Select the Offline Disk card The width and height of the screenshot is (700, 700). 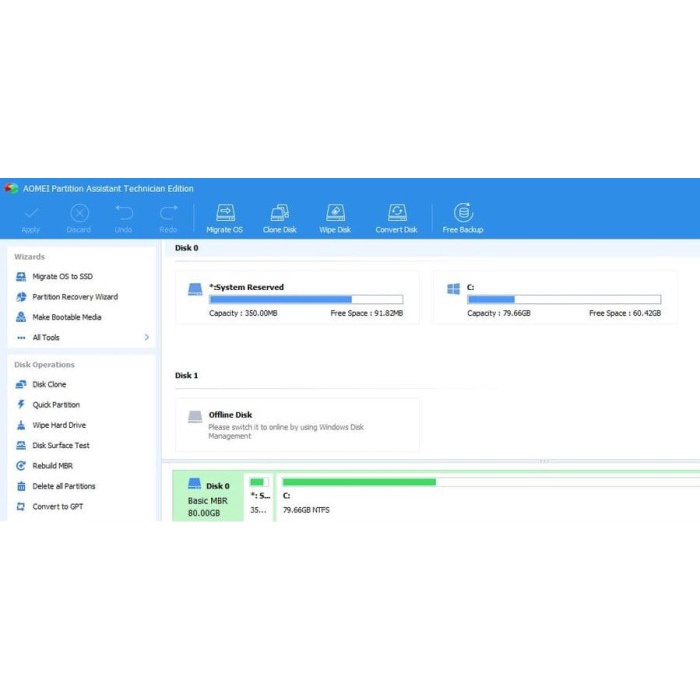click(x=297, y=425)
